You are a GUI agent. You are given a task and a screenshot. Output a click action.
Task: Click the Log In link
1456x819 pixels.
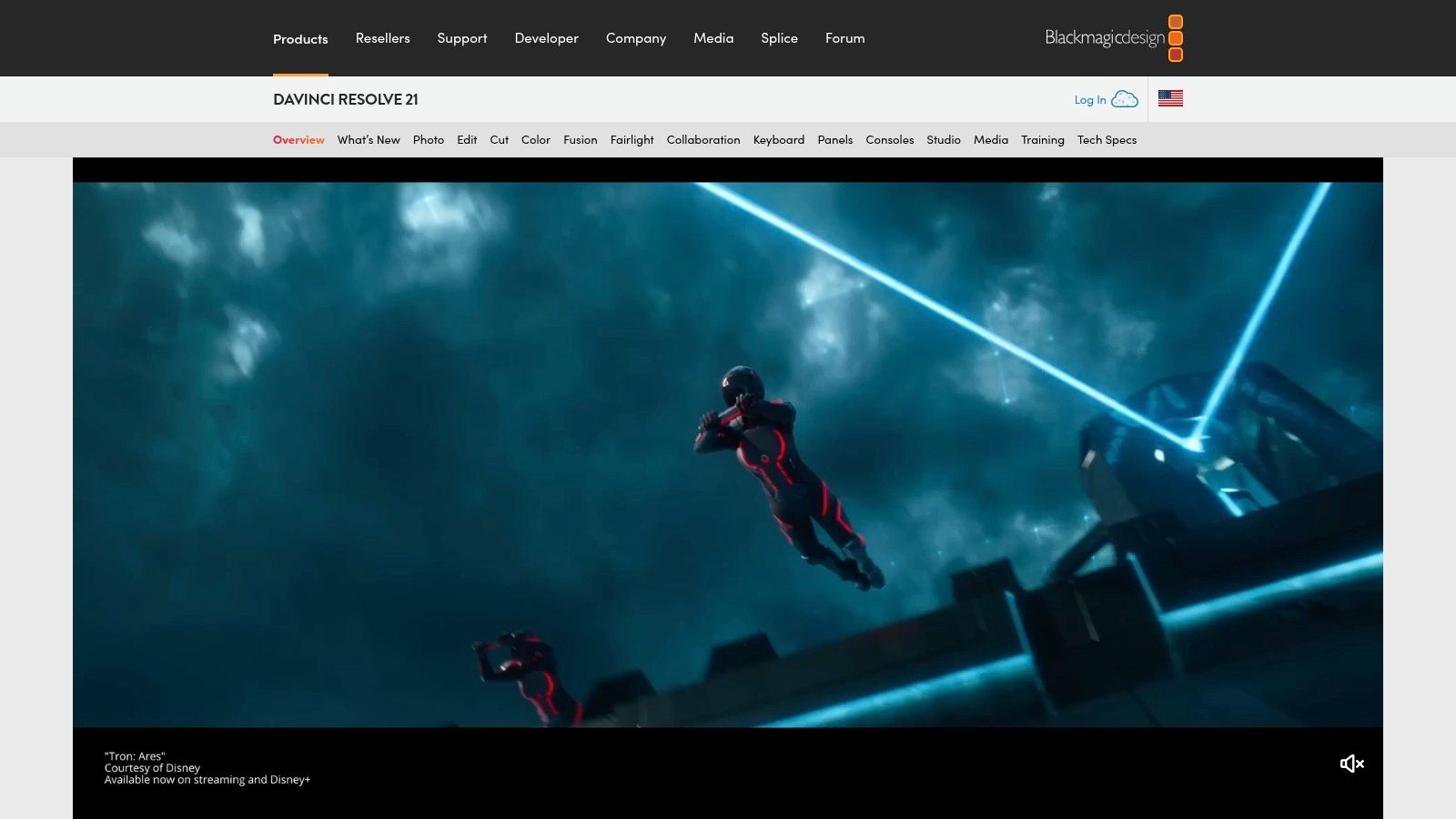(1090, 100)
